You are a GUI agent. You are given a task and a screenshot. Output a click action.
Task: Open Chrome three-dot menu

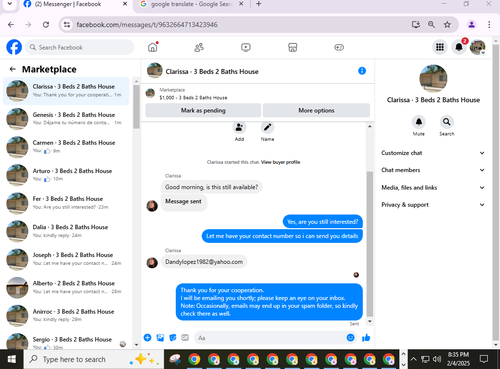point(489,24)
